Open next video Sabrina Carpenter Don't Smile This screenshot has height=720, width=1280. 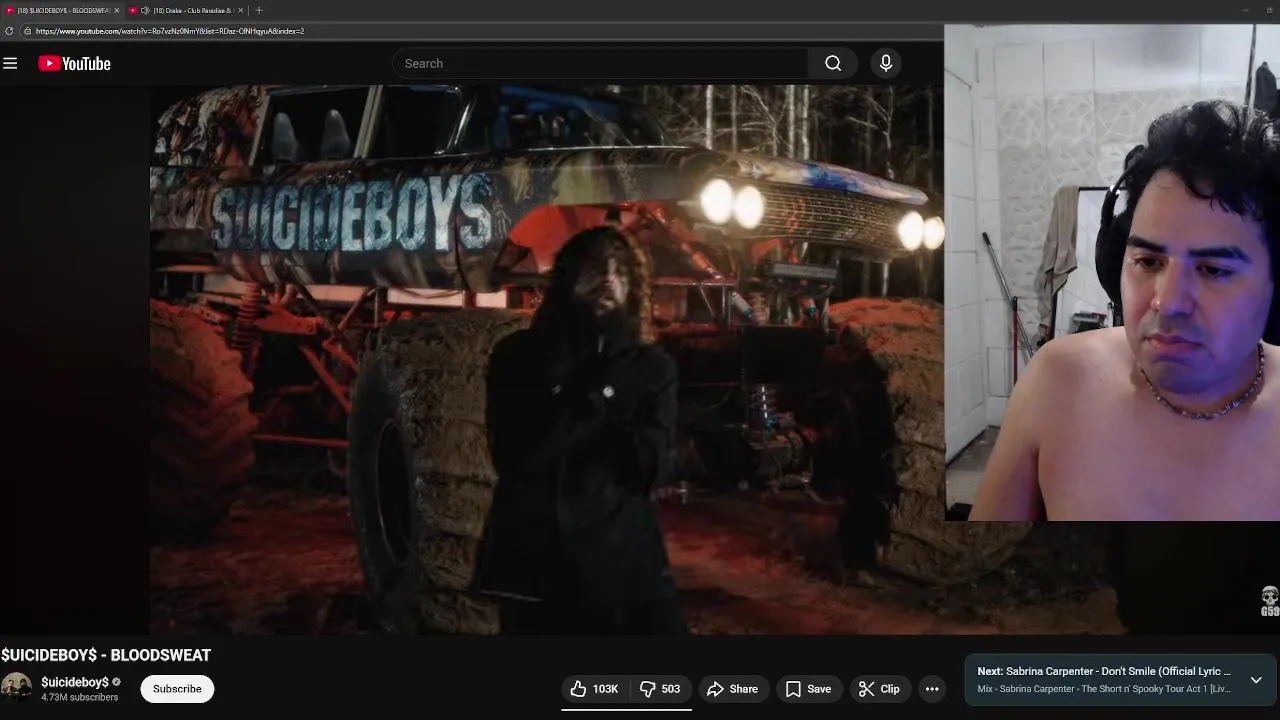pos(1104,671)
